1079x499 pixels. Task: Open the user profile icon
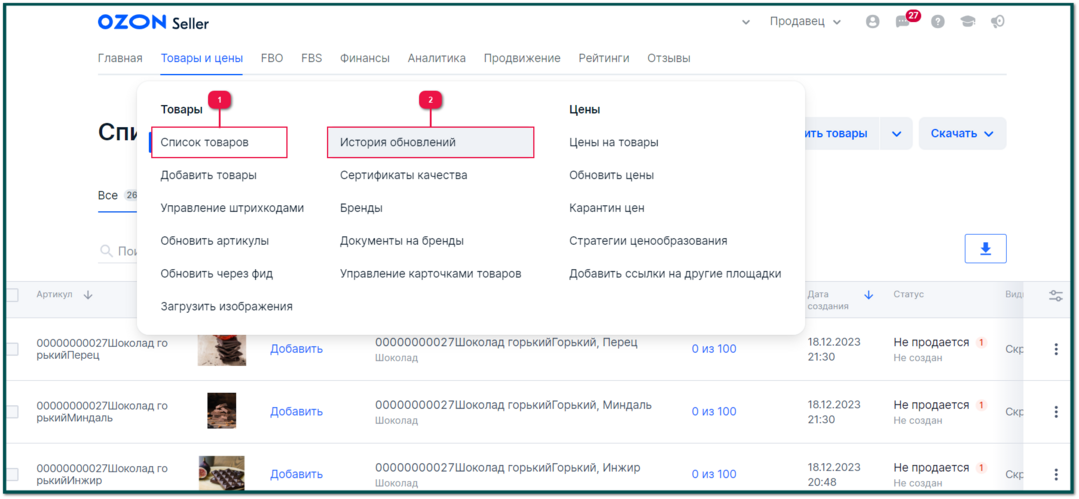coord(873,22)
